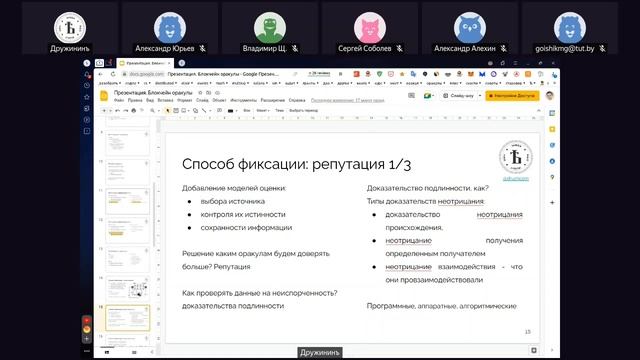Switch to grid view at bottom left
This screenshot has width=640, height=360.
[x=134, y=352]
